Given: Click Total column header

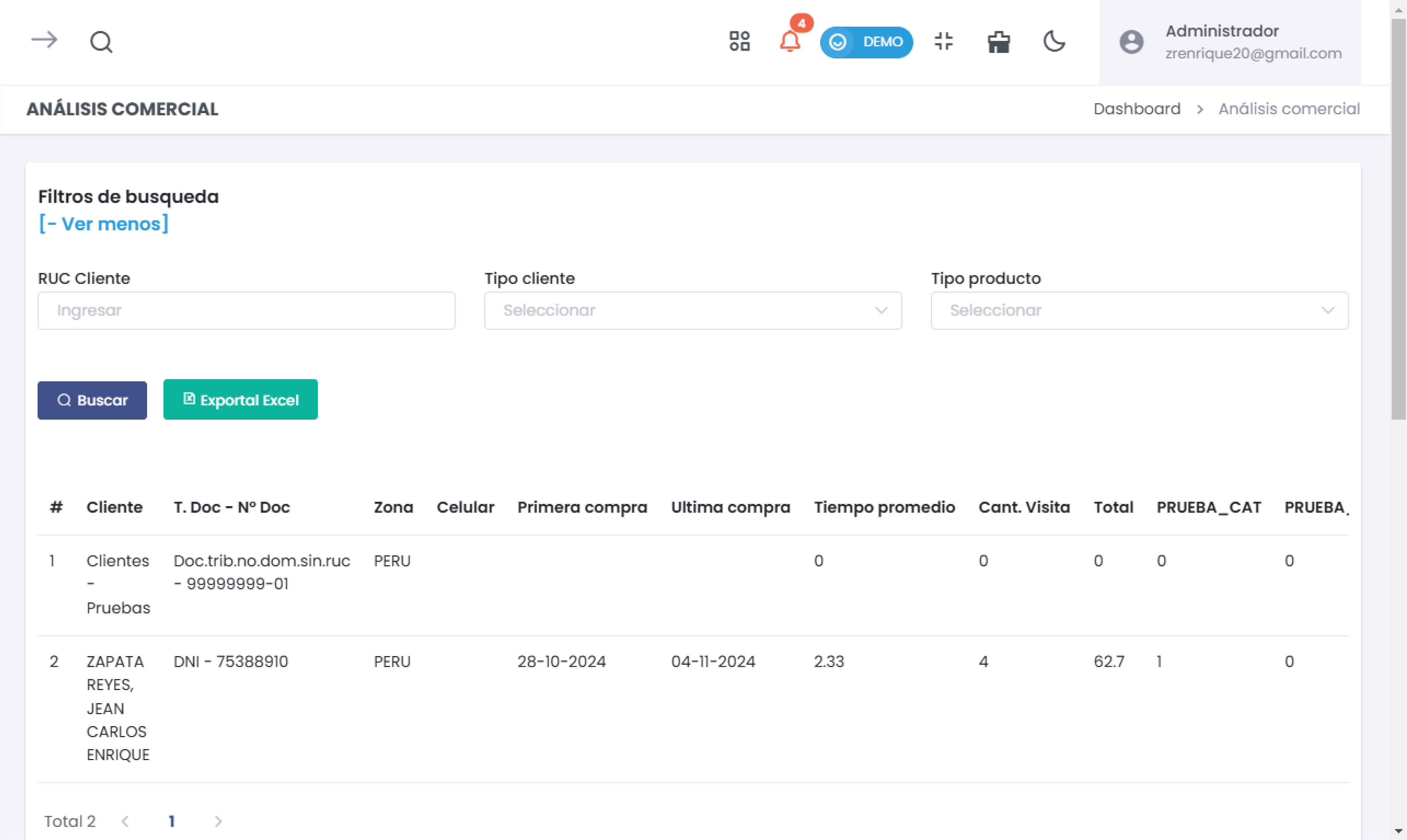Looking at the screenshot, I should tap(1113, 507).
